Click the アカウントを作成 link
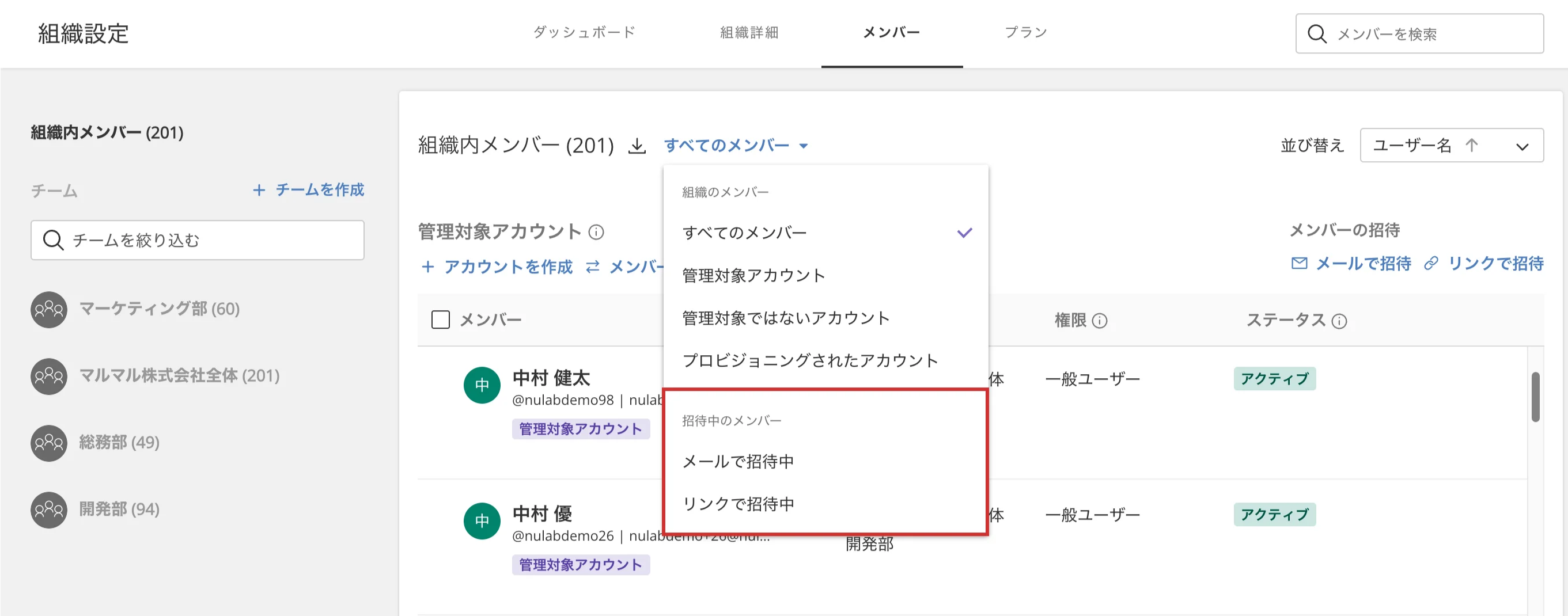The image size is (1568, 616). click(497, 267)
